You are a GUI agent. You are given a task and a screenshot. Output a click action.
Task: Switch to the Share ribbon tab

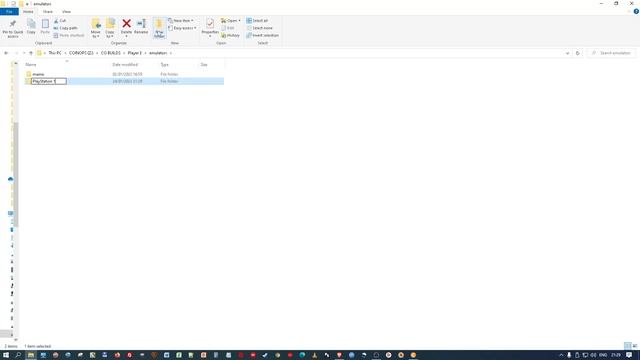tap(48, 11)
